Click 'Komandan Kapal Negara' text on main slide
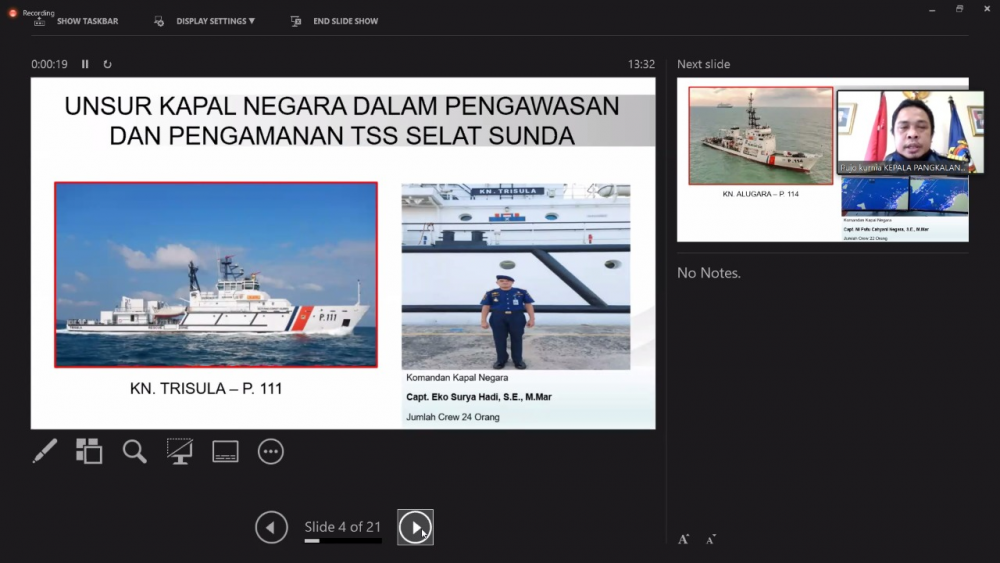This screenshot has height=563, width=1000. click(457, 377)
